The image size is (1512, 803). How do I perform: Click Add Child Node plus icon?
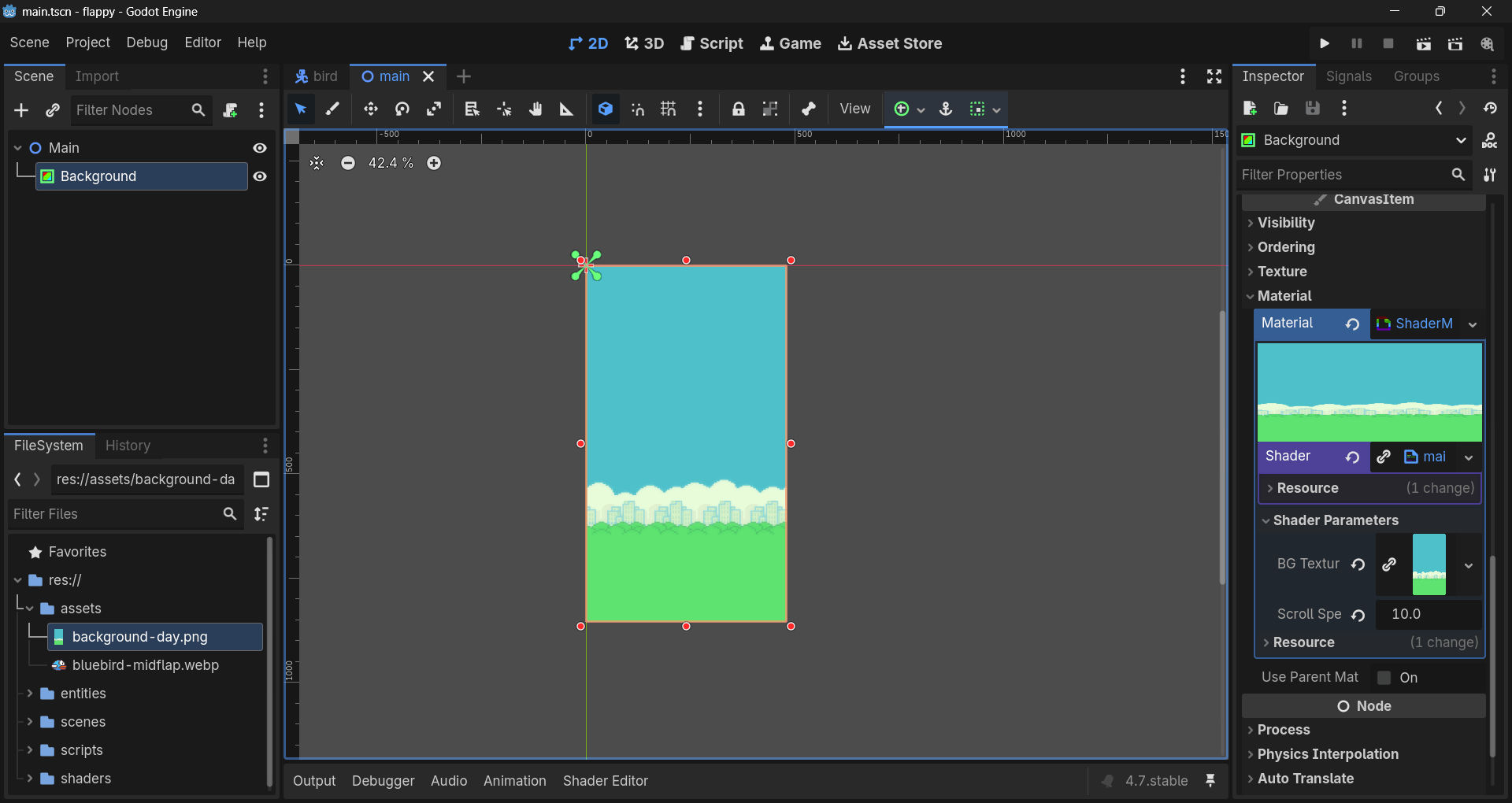(21, 110)
